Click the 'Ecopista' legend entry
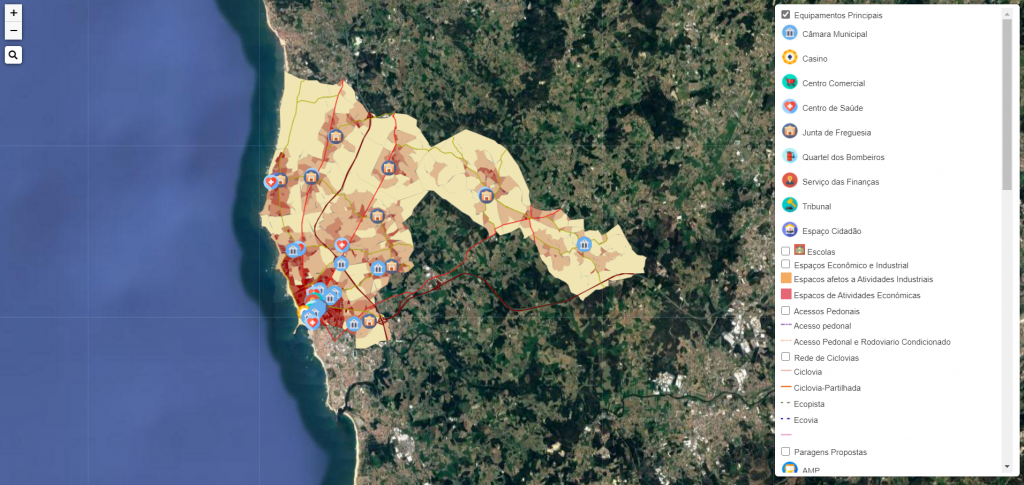The width and height of the screenshot is (1024, 485). click(810, 404)
